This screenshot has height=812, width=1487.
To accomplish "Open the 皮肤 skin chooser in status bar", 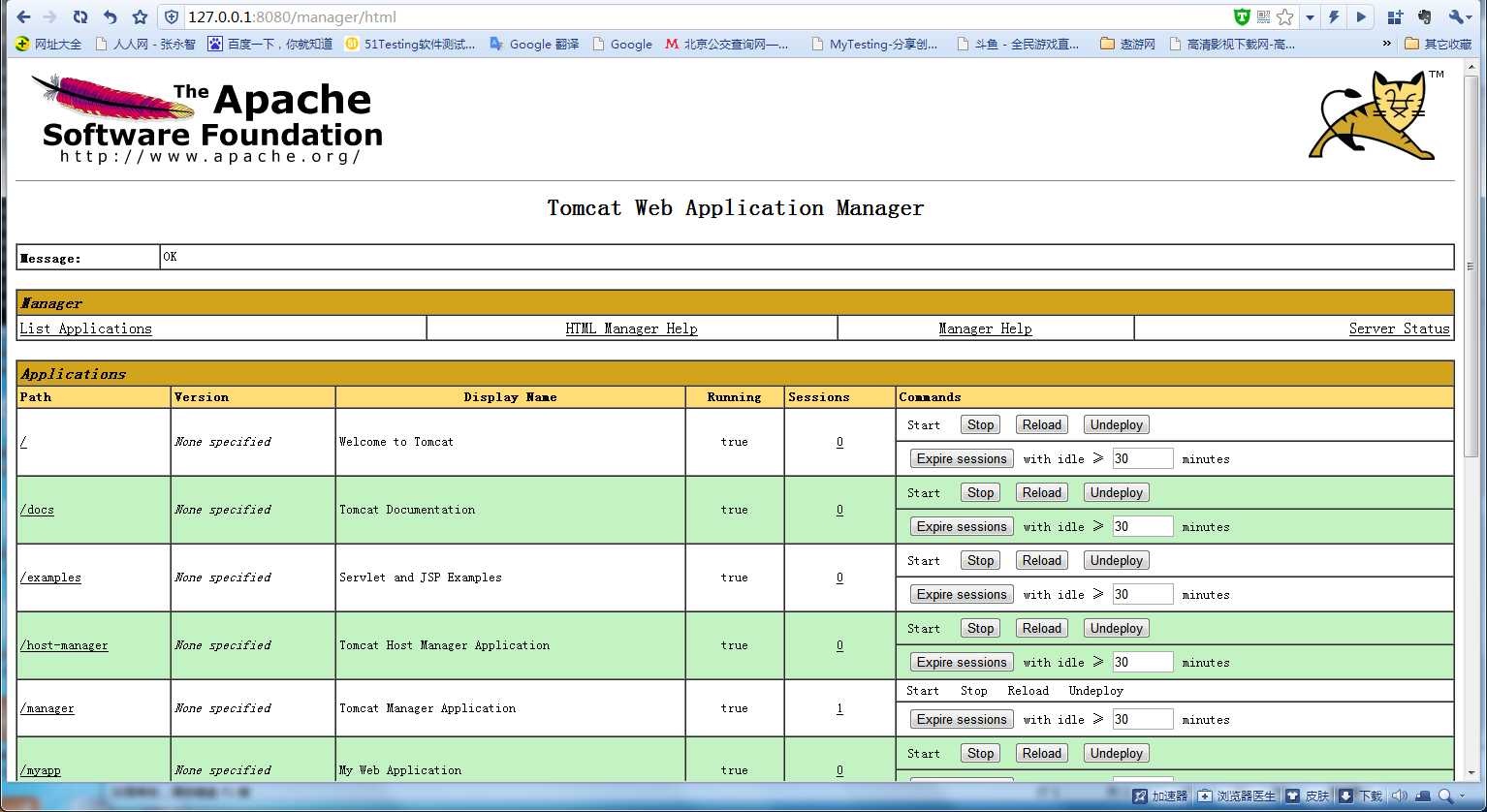I will 1308,796.
